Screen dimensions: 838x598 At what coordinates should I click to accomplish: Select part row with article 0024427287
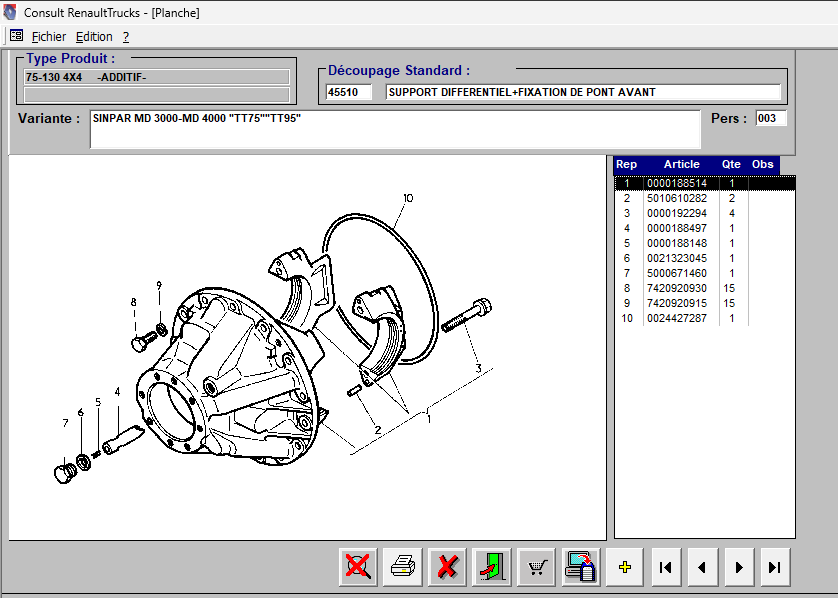(676, 318)
